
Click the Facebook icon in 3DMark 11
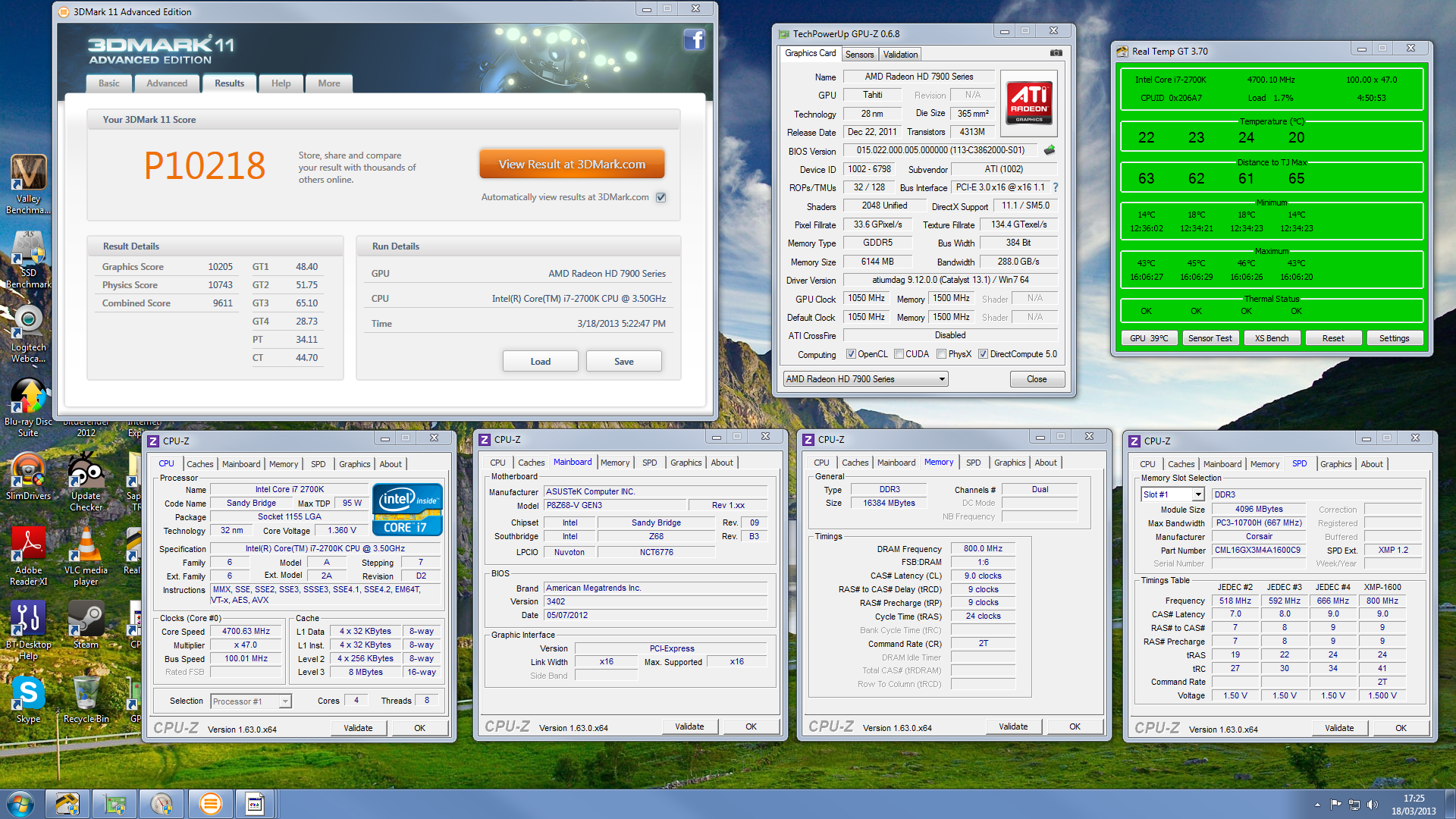(694, 40)
